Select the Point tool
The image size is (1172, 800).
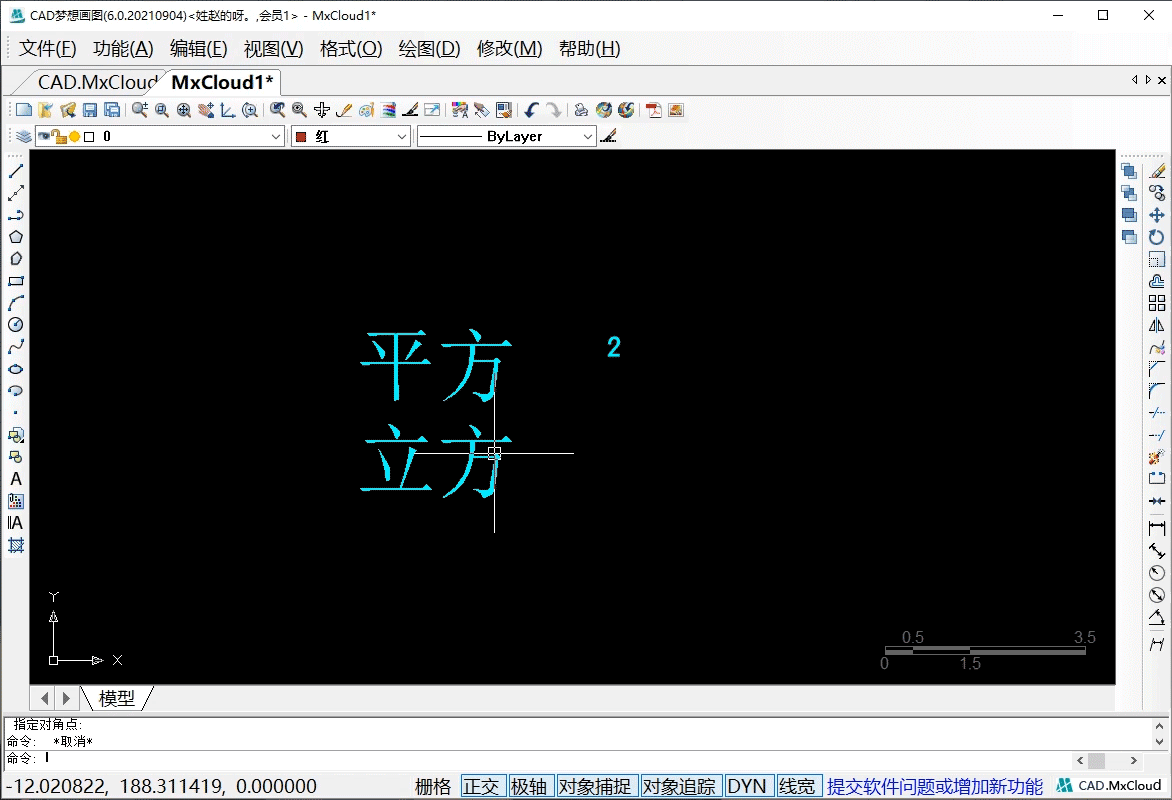[16, 413]
